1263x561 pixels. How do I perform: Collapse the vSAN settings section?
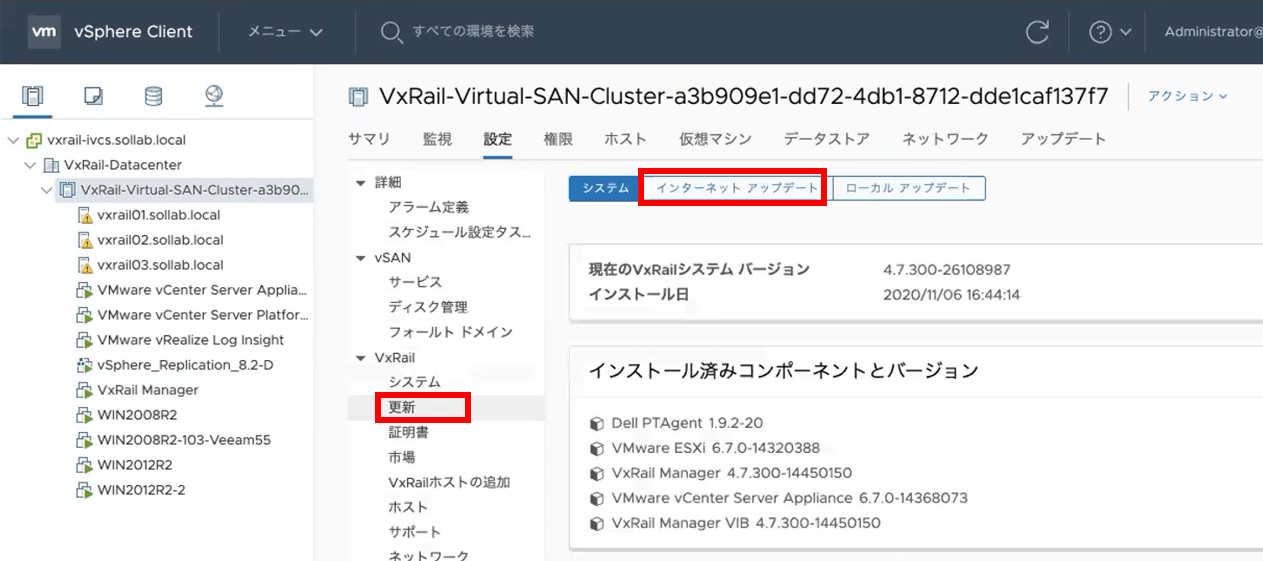pyautogui.click(x=361, y=257)
